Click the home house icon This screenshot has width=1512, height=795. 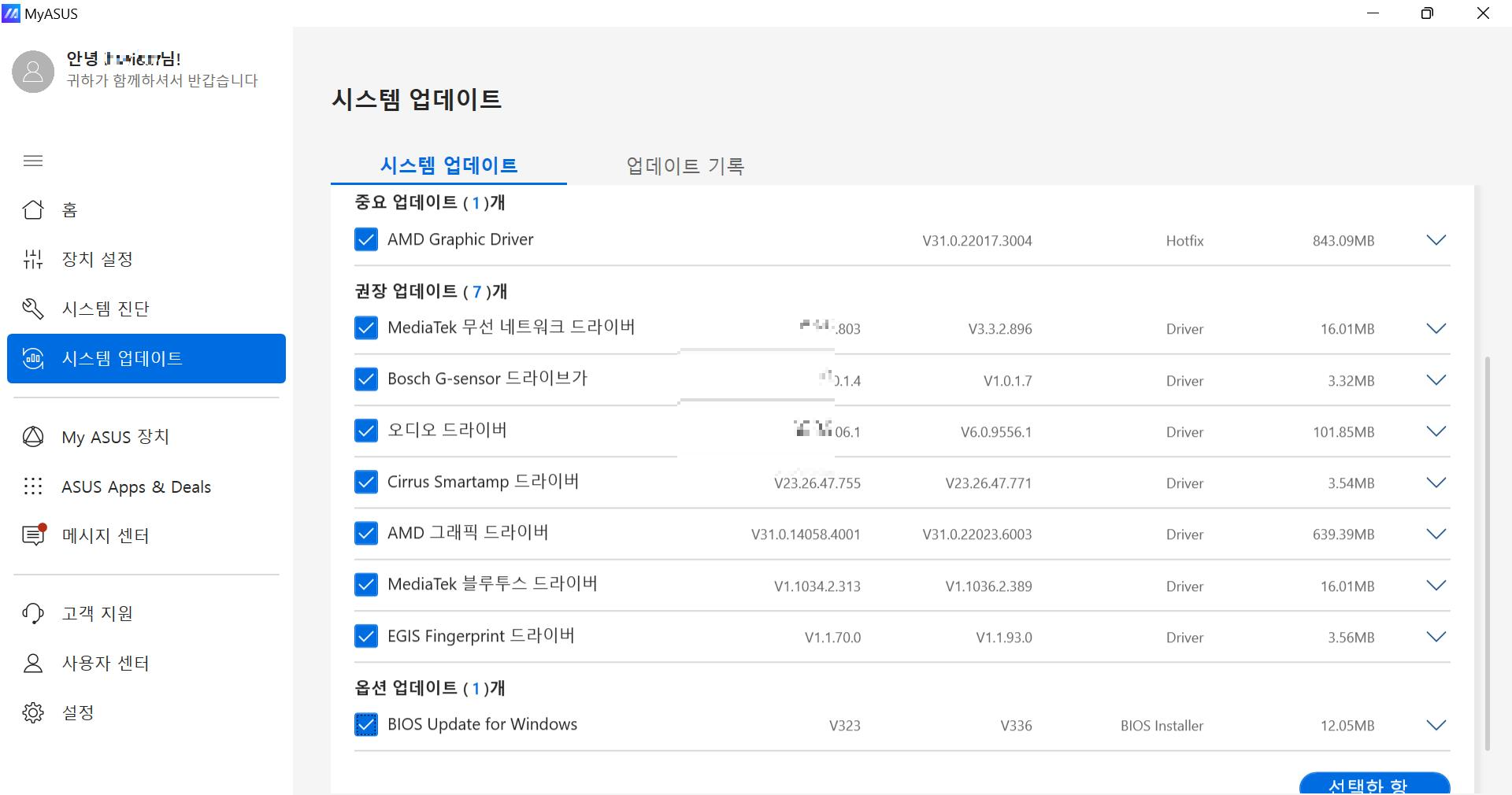click(33, 209)
